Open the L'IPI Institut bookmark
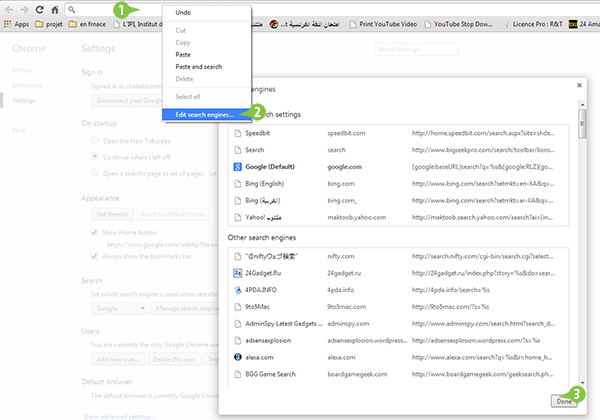 click(x=137, y=24)
